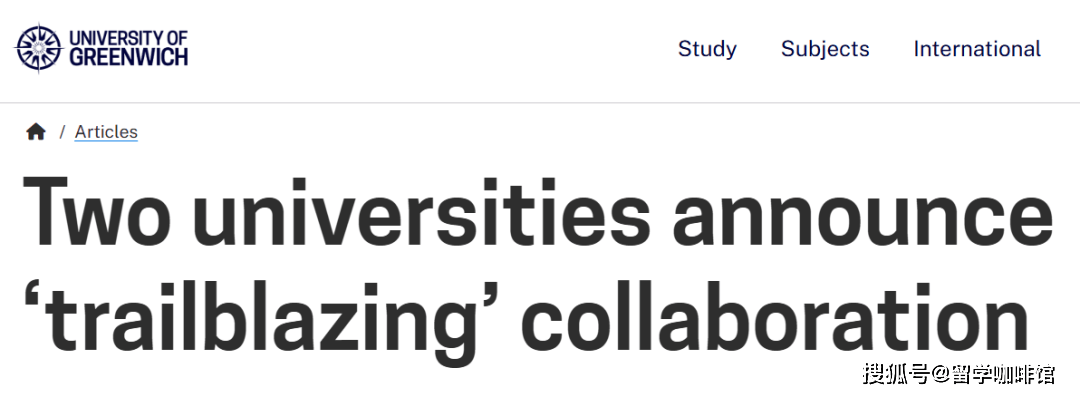The width and height of the screenshot is (1080, 397).
Task: Click the @ symbol in the watermark
Action: (940, 374)
